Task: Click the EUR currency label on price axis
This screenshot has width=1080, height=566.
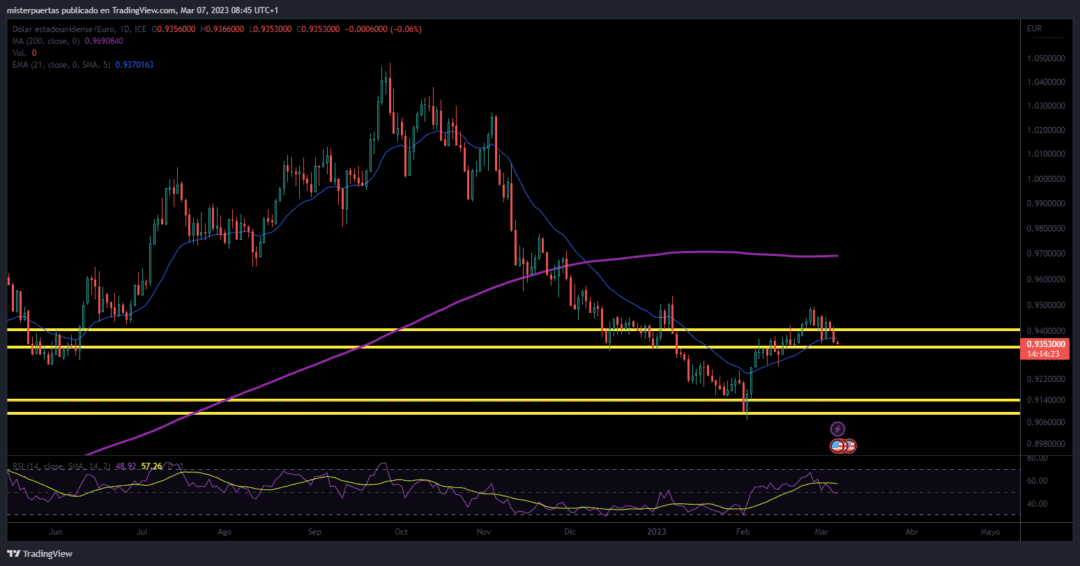Action: [1034, 29]
